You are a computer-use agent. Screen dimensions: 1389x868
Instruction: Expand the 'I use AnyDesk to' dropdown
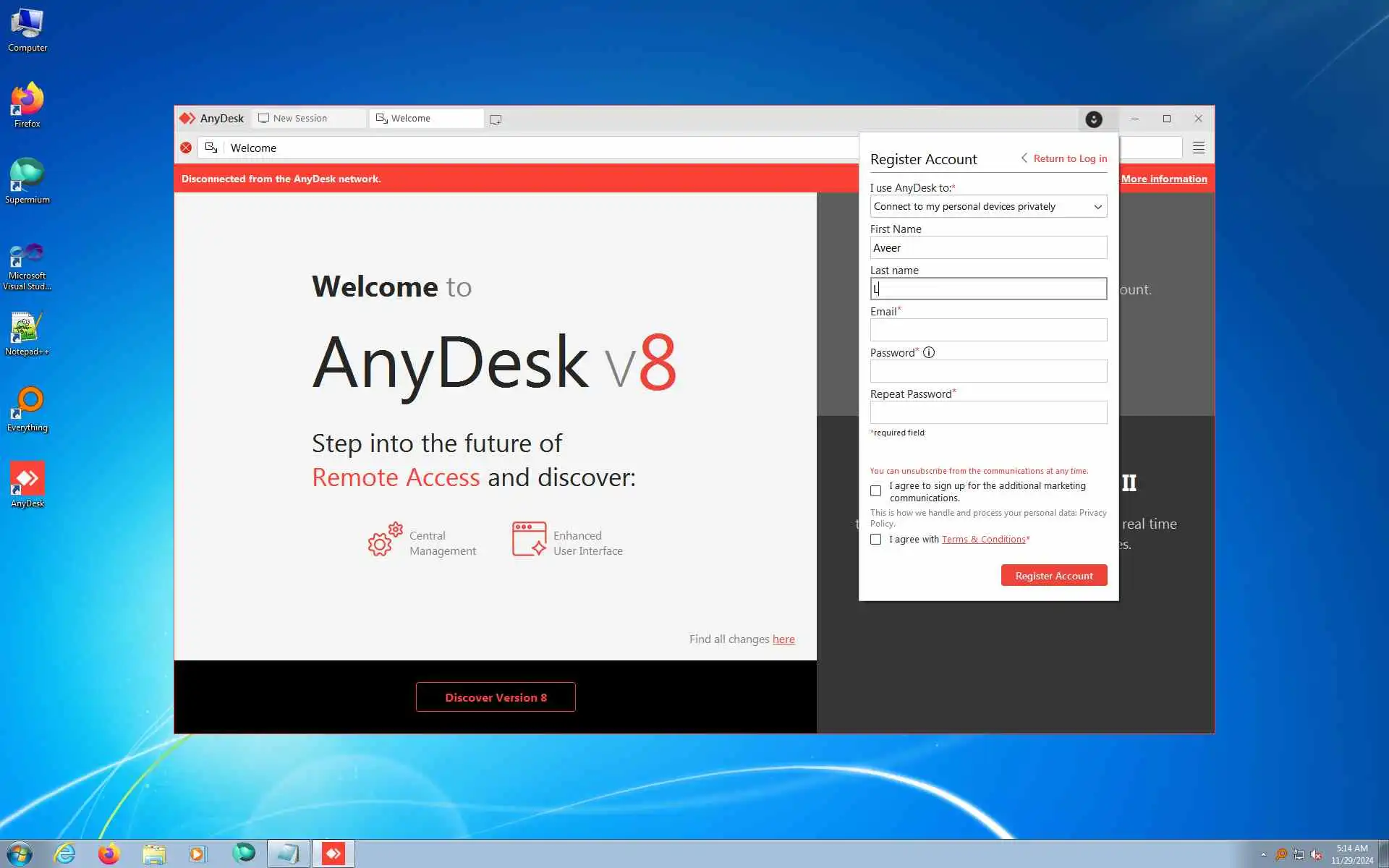pos(987,207)
